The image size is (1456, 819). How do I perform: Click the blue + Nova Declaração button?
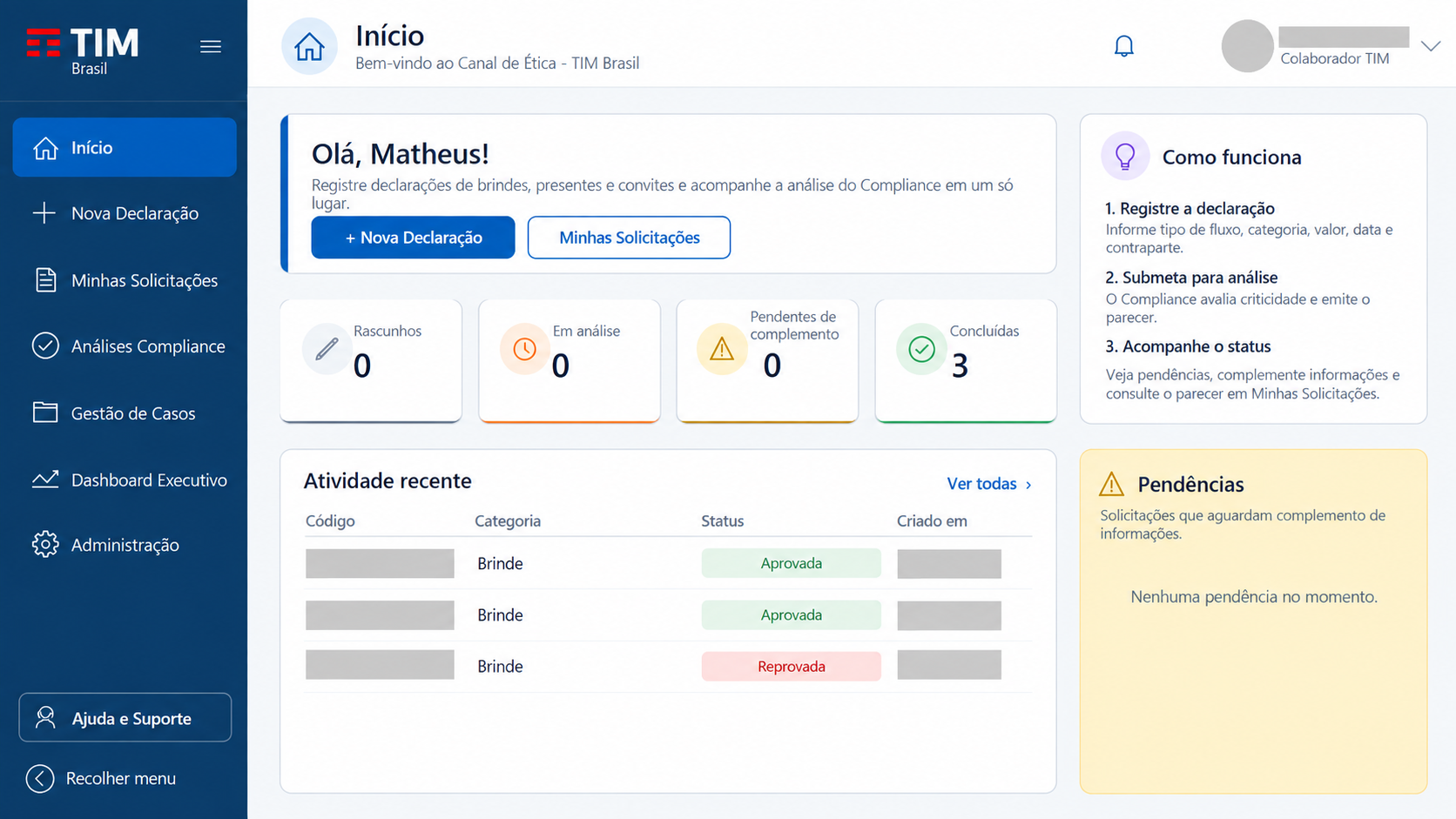pos(413,238)
